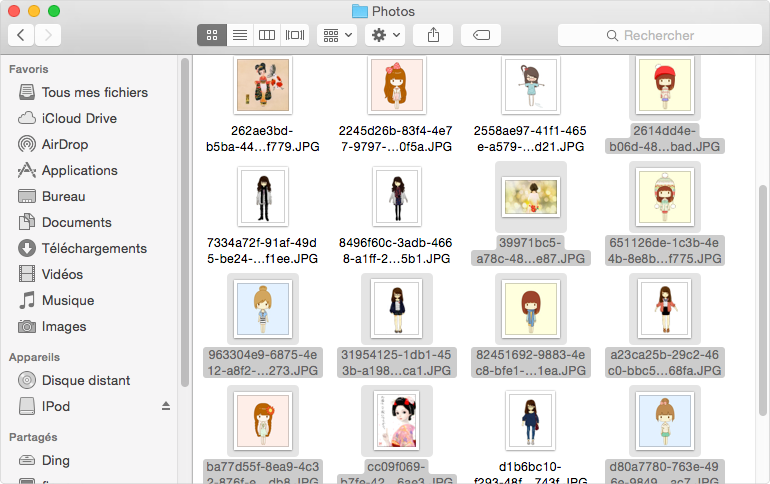Eject the IPod device
The height and width of the screenshot is (484, 770).
166,406
